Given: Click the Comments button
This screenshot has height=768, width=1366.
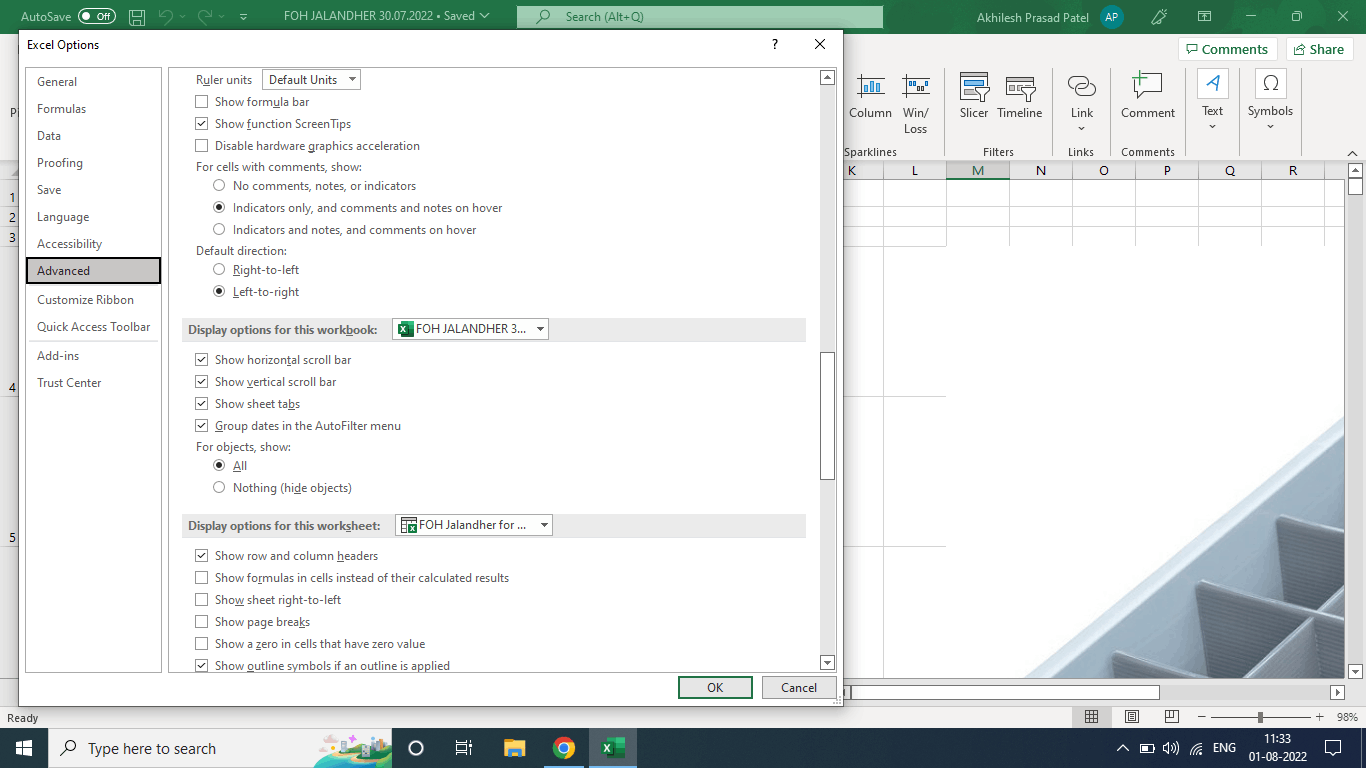Looking at the screenshot, I should [x=1228, y=49].
